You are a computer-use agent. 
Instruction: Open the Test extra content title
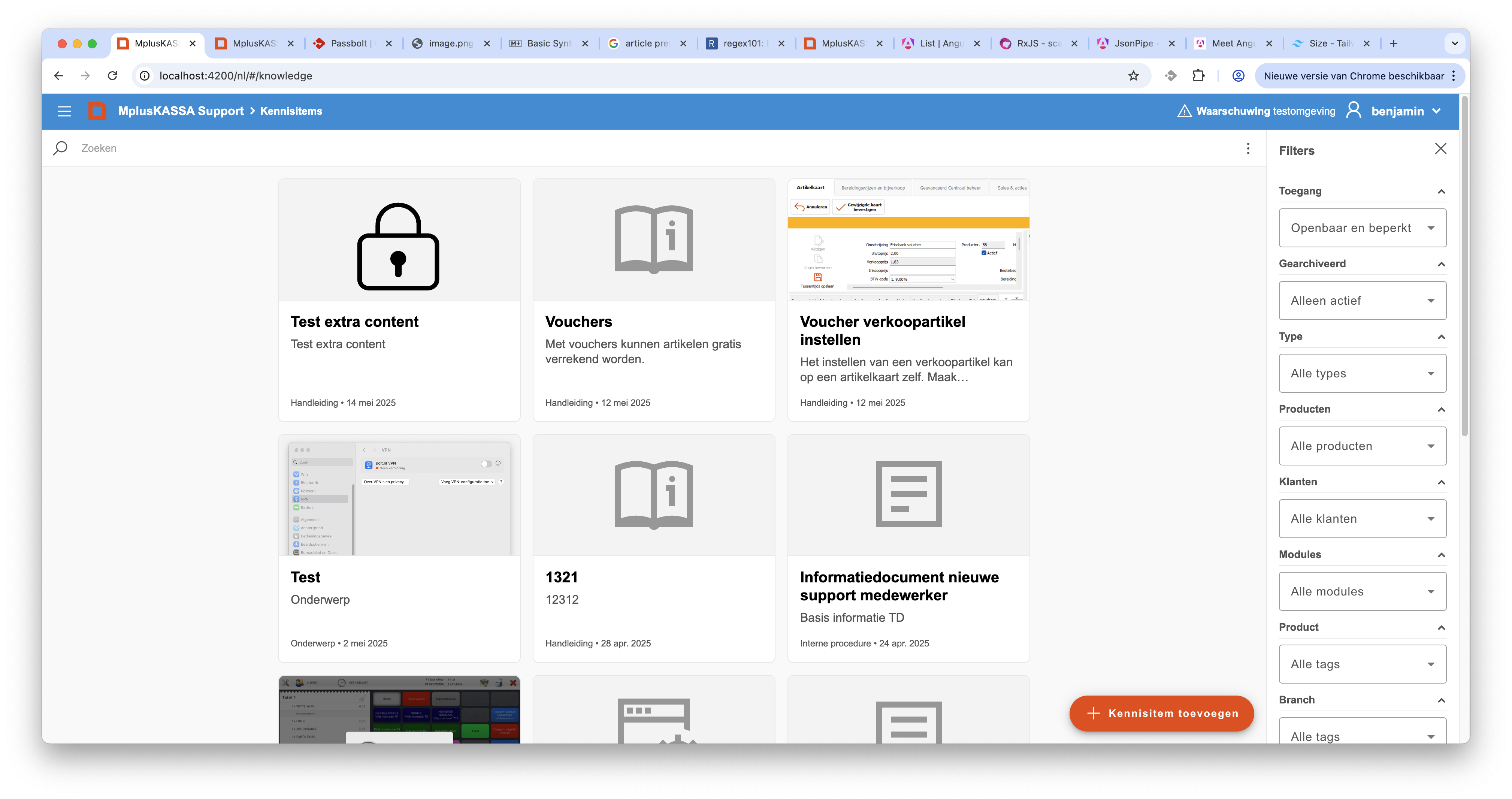coord(354,322)
